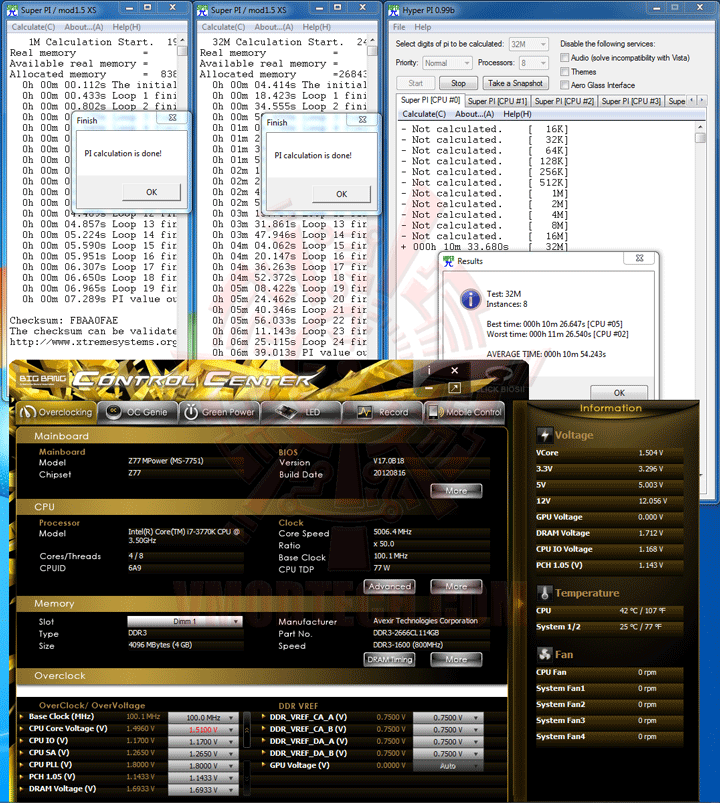Screen dimensions: 720x803
Task: Open CPU Core Voltage 1.5100 V dropdown
Action: 203,730
